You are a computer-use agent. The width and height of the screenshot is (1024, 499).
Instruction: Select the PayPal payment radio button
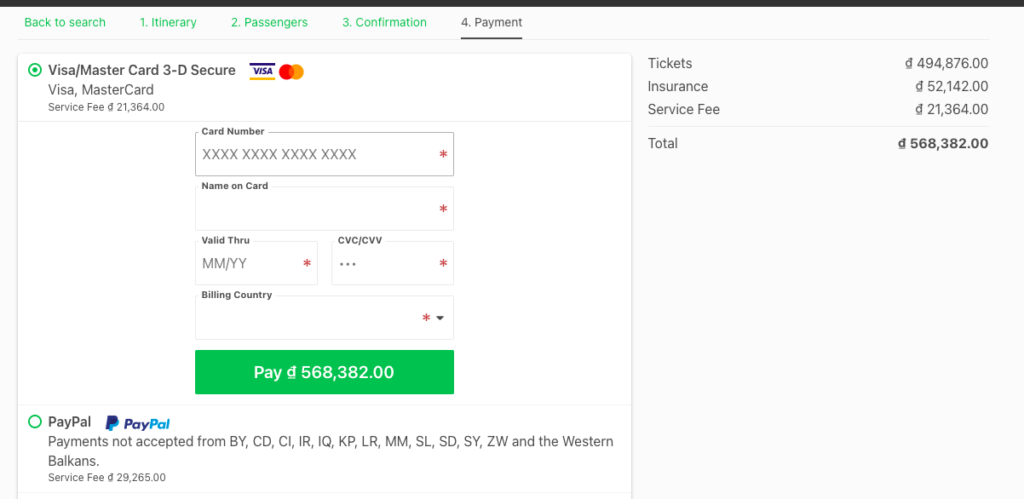click(x=35, y=422)
